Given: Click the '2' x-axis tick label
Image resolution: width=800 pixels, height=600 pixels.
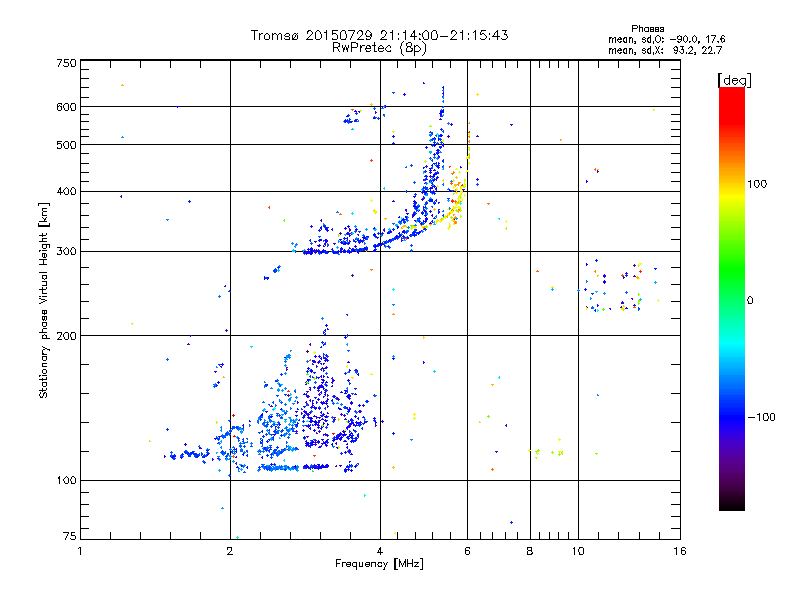Looking at the screenshot, I should pos(230,552).
